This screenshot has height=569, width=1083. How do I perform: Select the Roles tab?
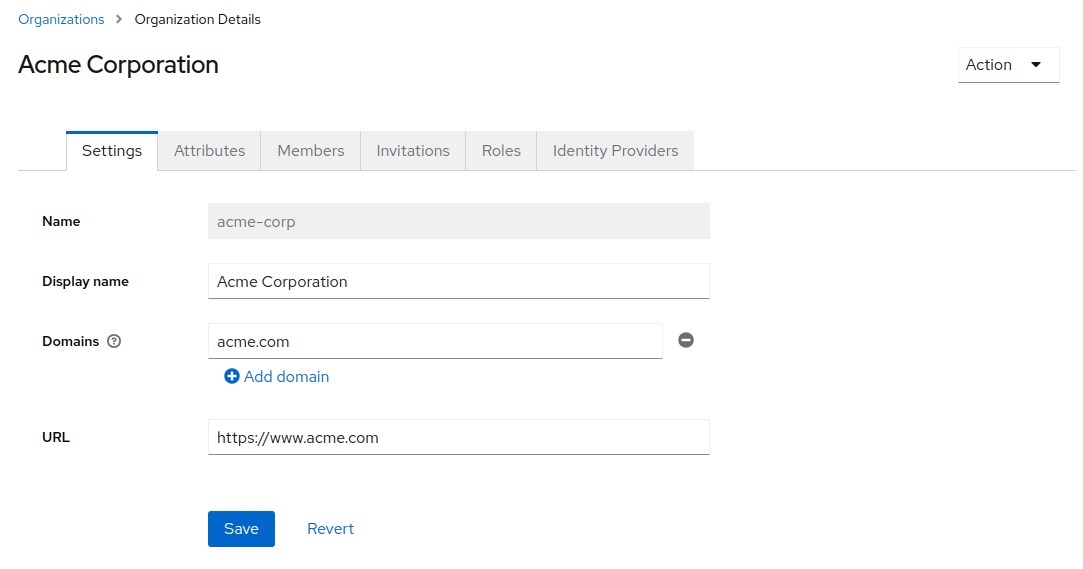pos(501,151)
